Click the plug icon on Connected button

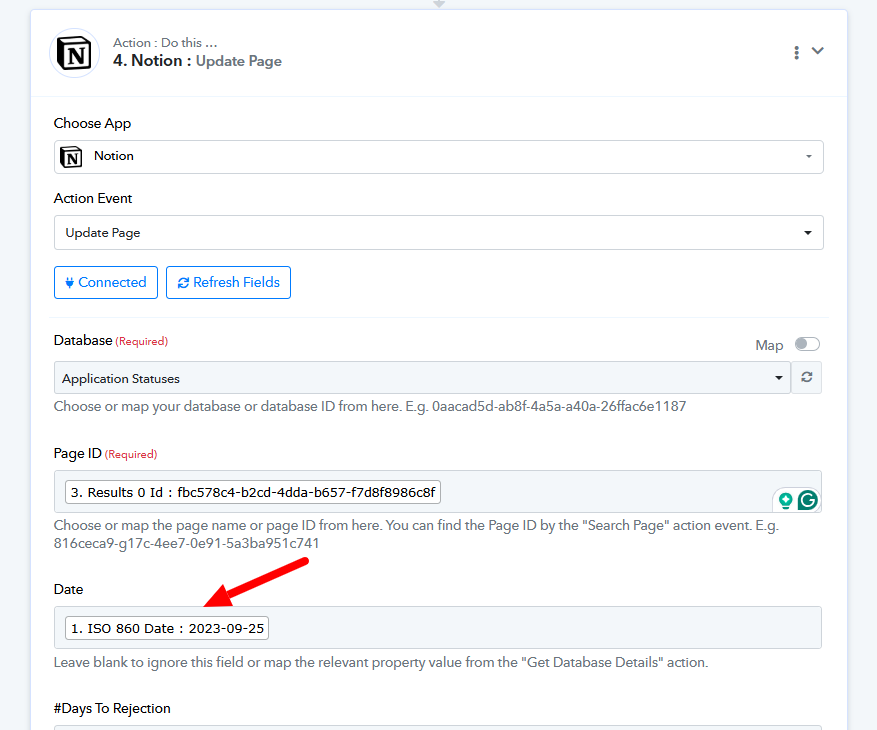(x=69, y=283)
